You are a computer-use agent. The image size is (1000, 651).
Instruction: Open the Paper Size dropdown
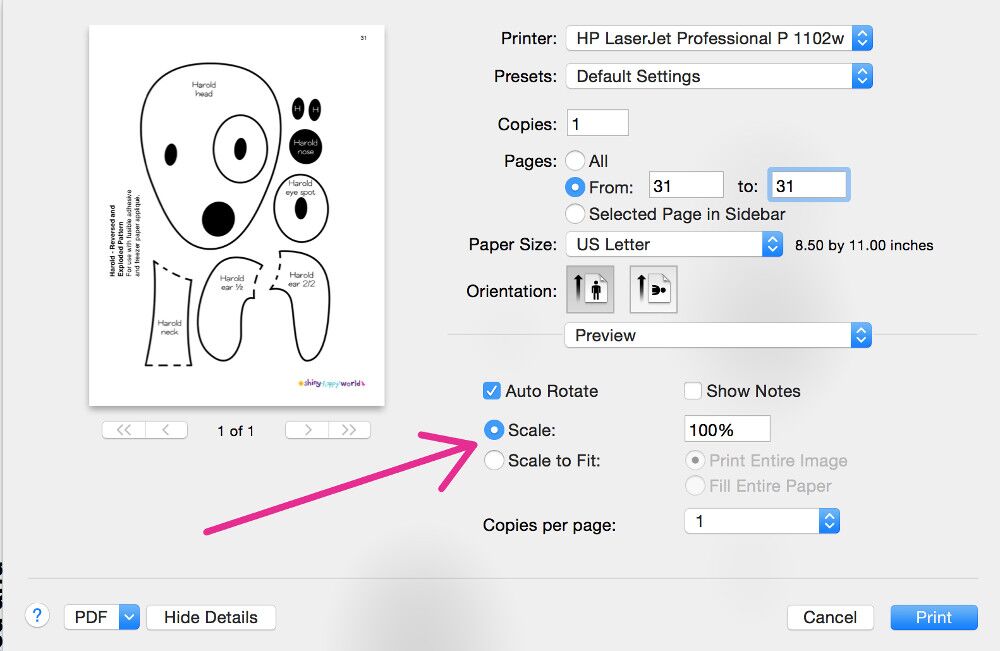click(674, 244)
